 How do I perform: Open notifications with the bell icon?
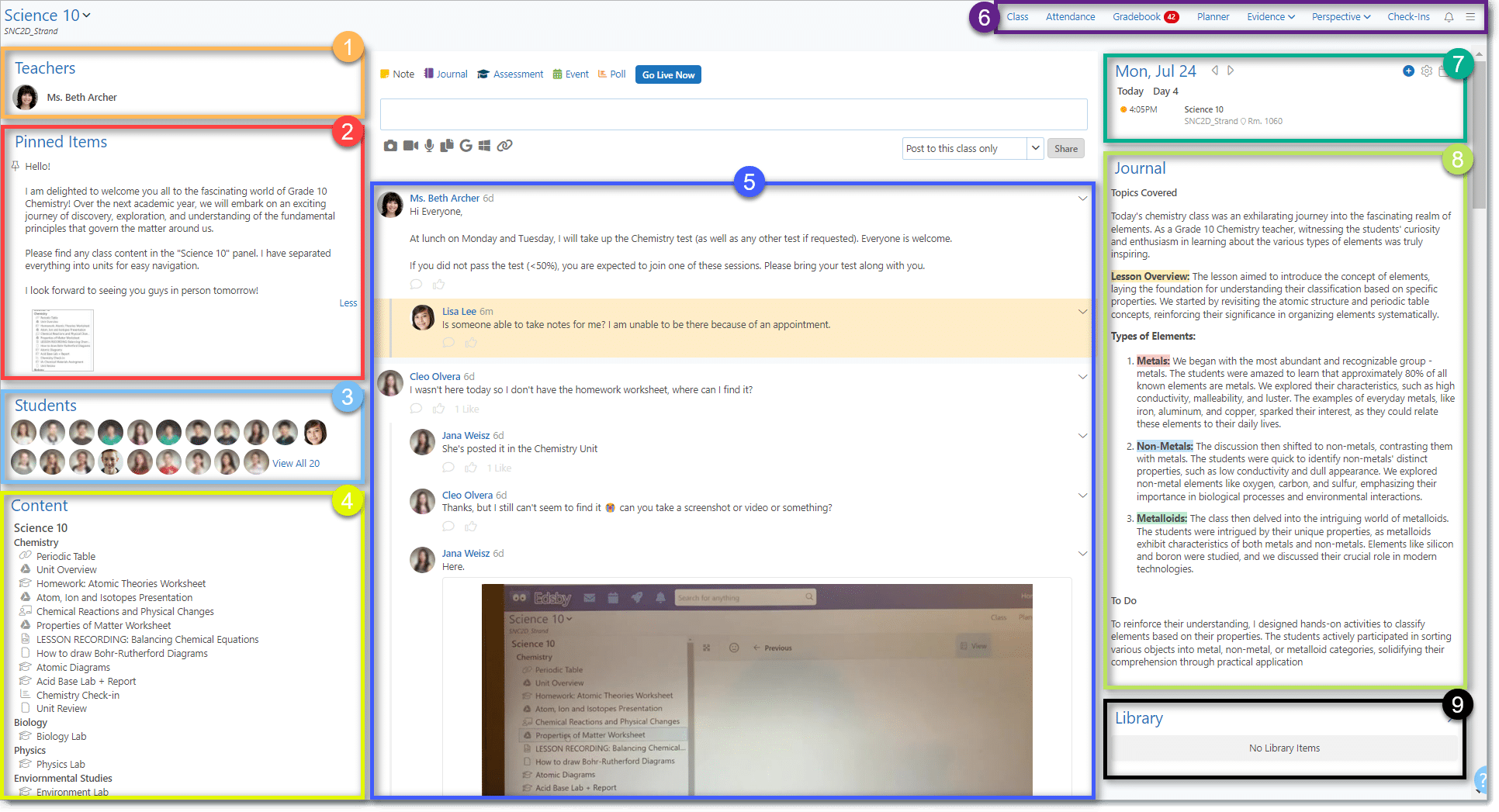click(1449, 17)
